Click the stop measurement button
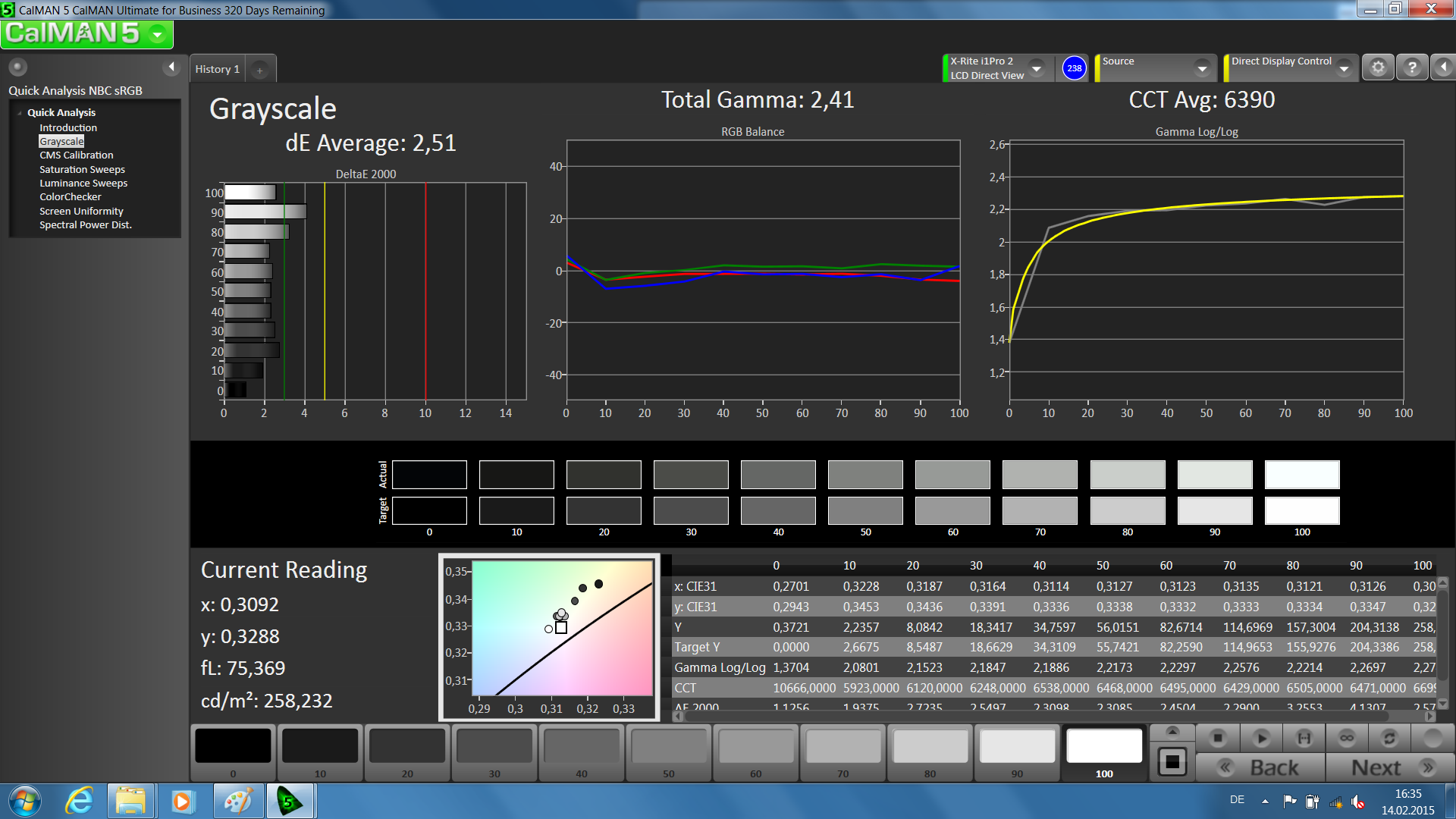 point(1218,738)
